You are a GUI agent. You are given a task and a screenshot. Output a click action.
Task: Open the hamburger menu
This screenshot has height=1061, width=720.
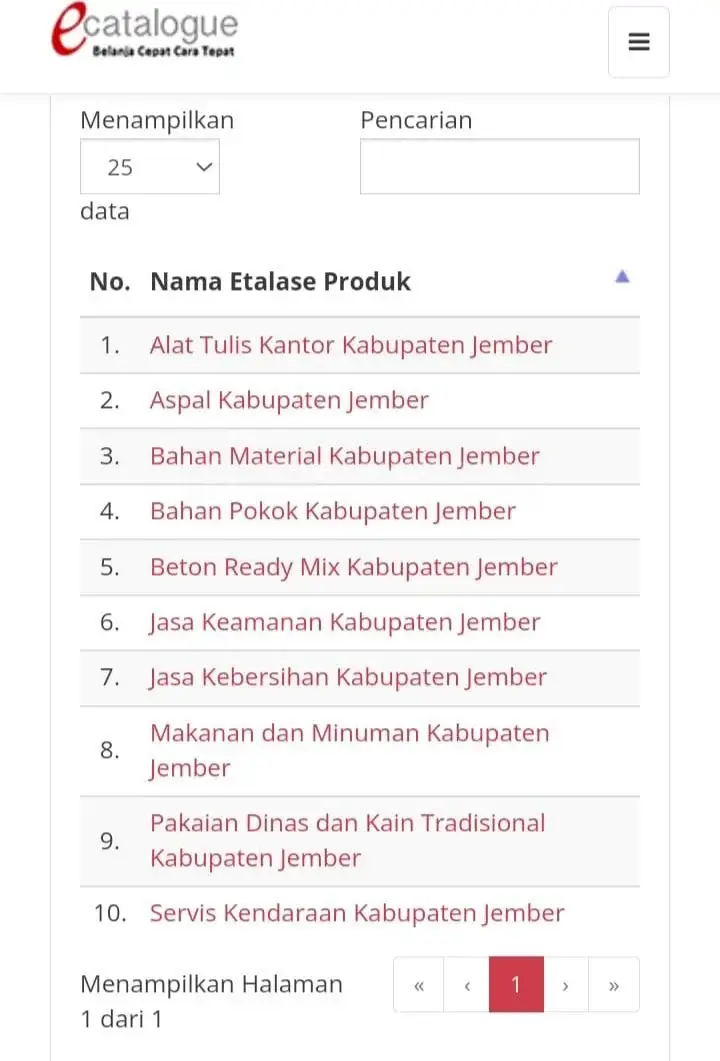(x=639, y=42)
